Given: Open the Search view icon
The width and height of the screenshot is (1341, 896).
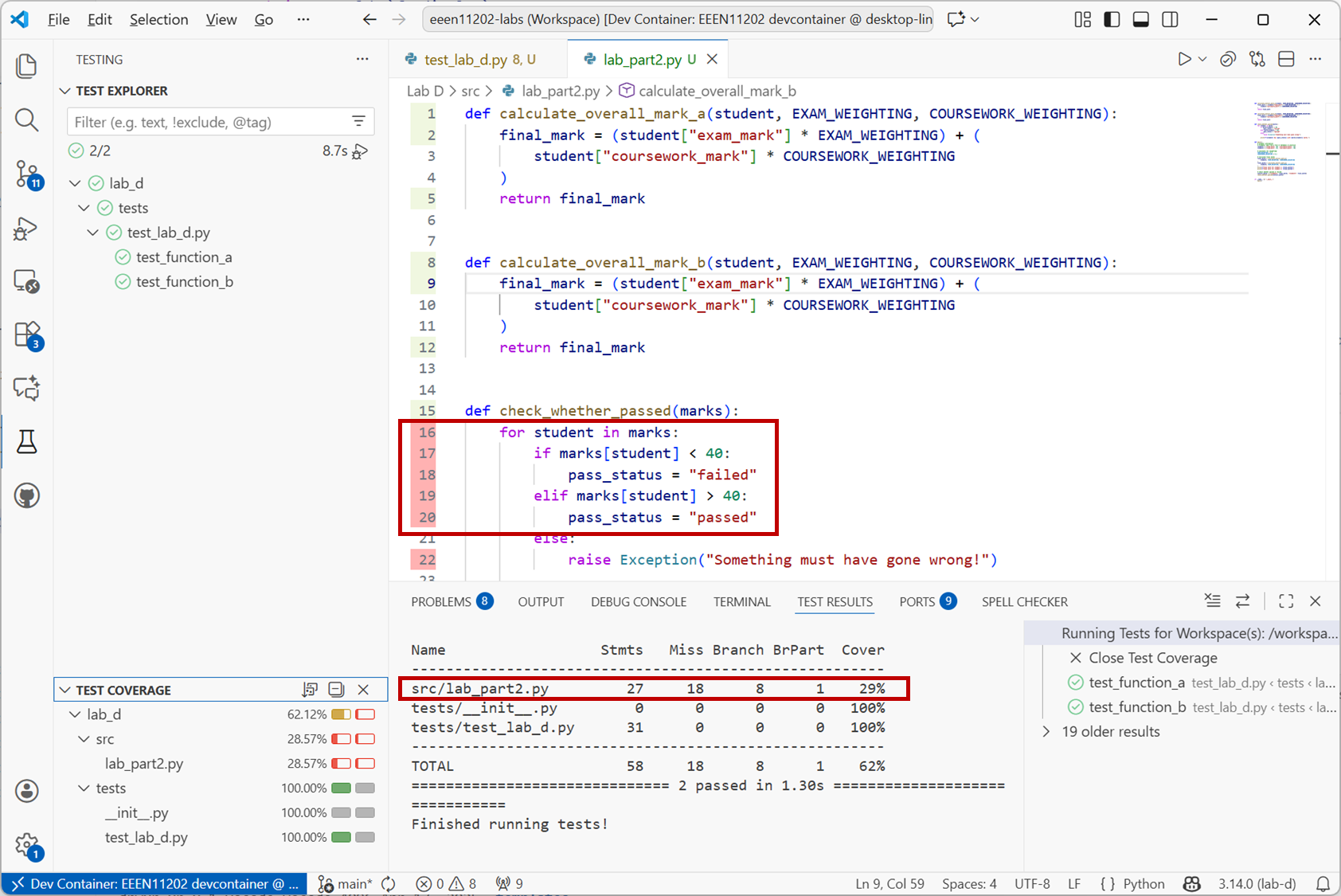Looking at the screenshot, I should coord(26,120).
